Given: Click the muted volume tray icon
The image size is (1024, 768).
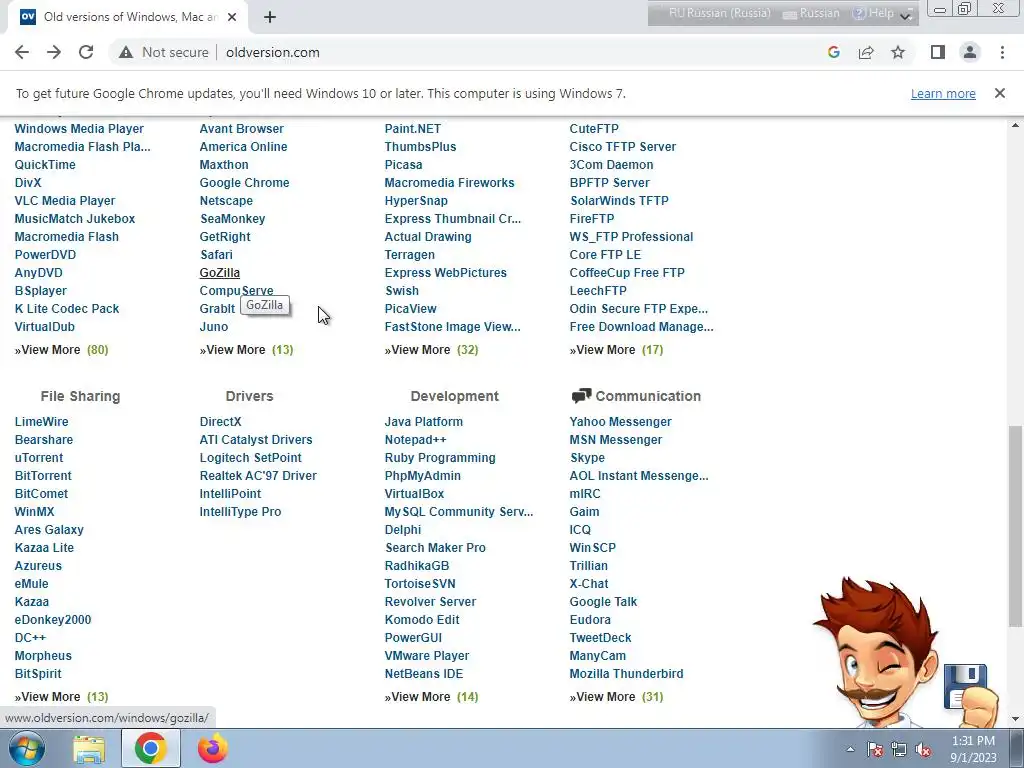Looking at the screenshot, I should tap(923, 749).
